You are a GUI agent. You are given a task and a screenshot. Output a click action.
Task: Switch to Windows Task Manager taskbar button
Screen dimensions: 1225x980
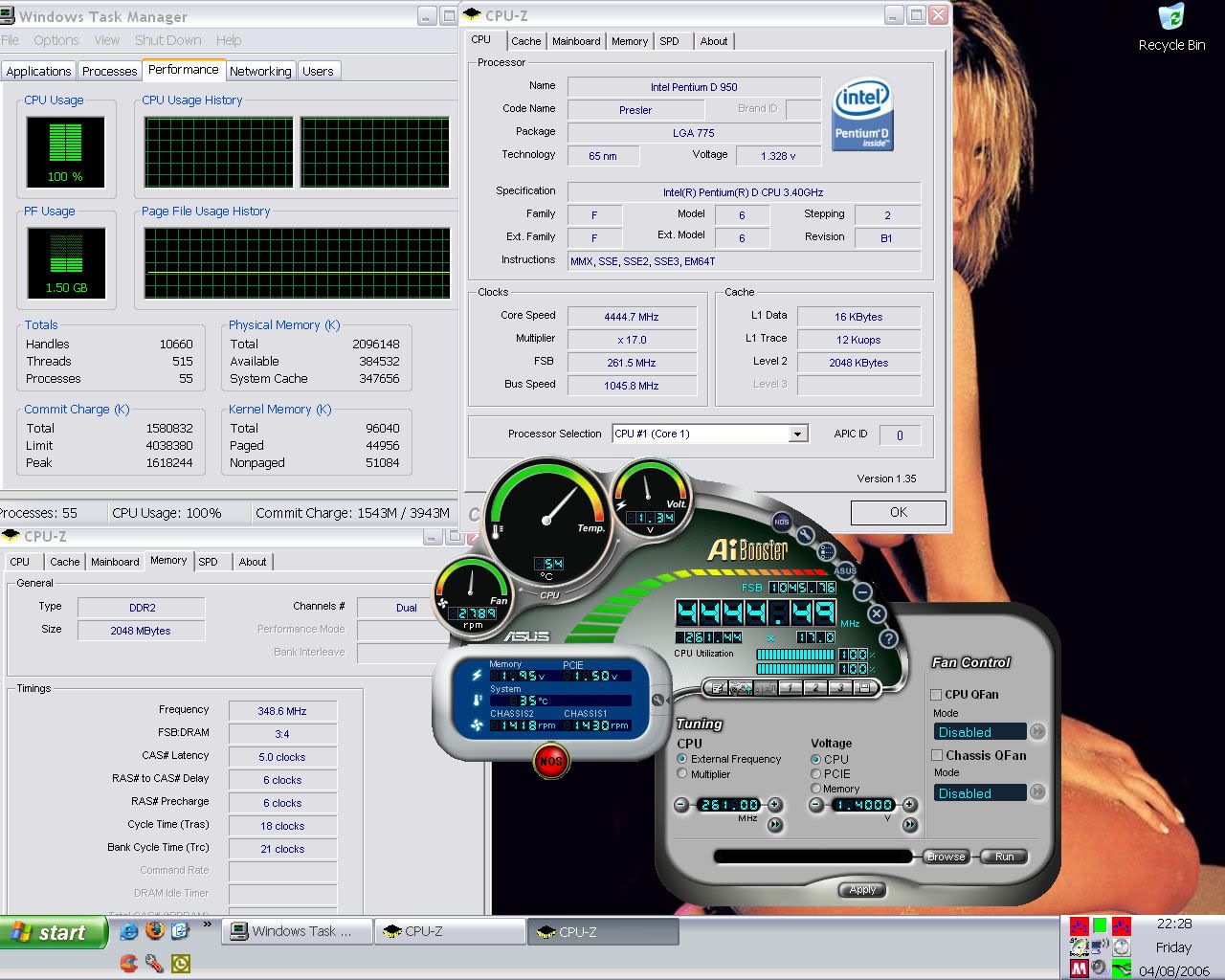[297, 931]
